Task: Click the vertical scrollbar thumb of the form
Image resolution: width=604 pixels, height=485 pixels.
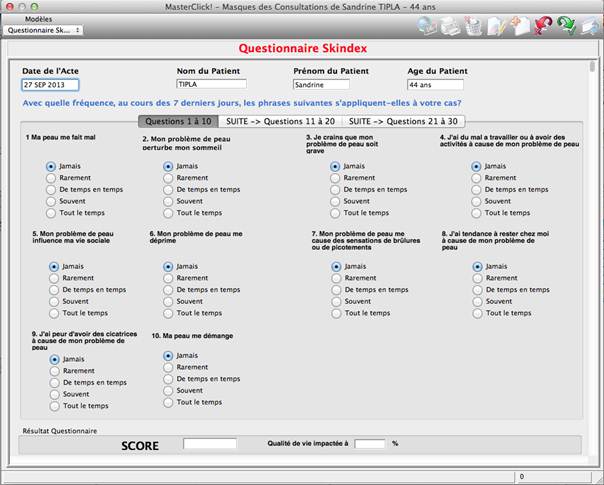Action: click(x=592, y=66)
